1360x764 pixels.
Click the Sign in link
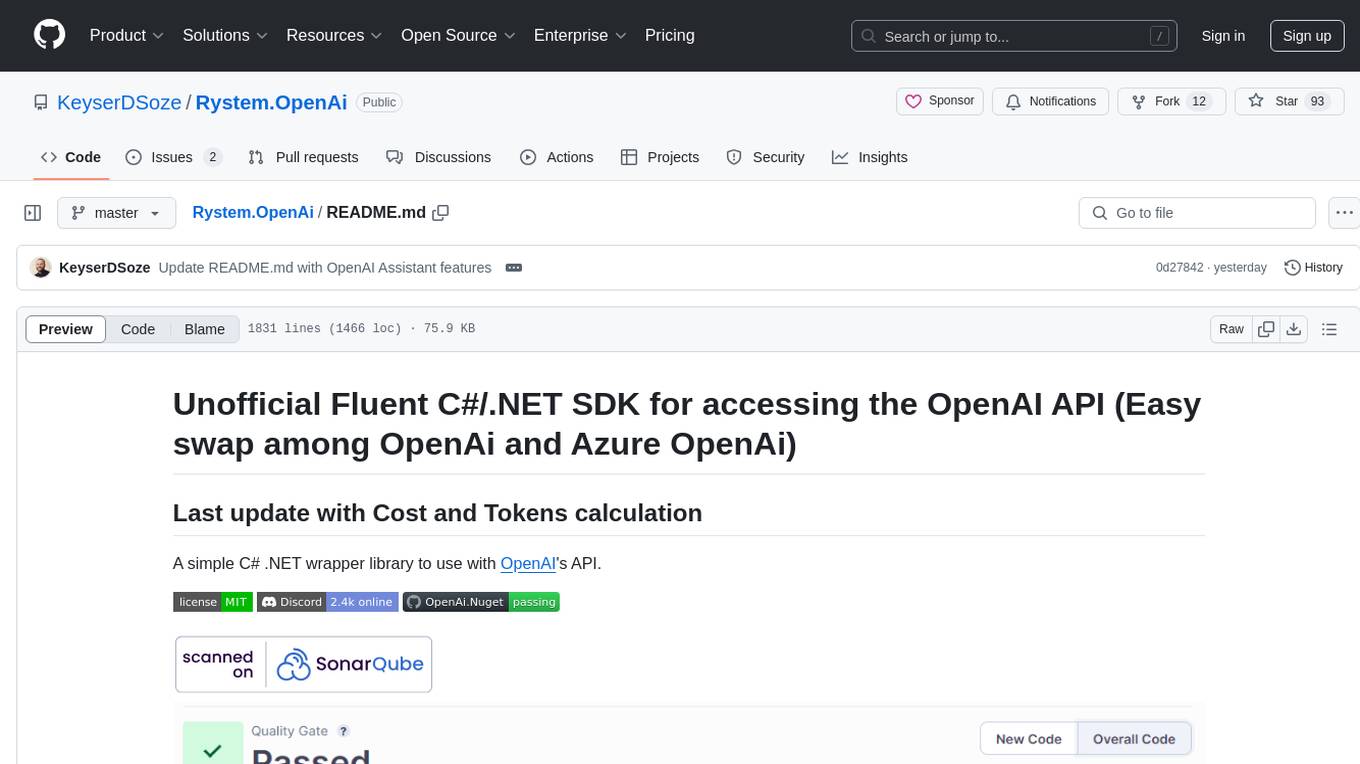tap(1223, 36)
